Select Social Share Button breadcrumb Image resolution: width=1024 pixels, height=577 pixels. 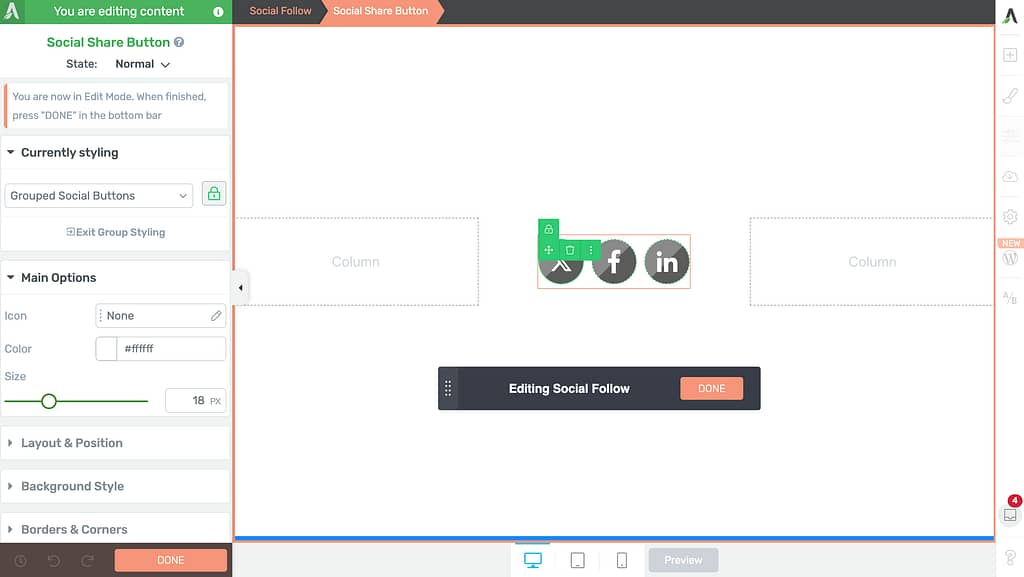381,11
